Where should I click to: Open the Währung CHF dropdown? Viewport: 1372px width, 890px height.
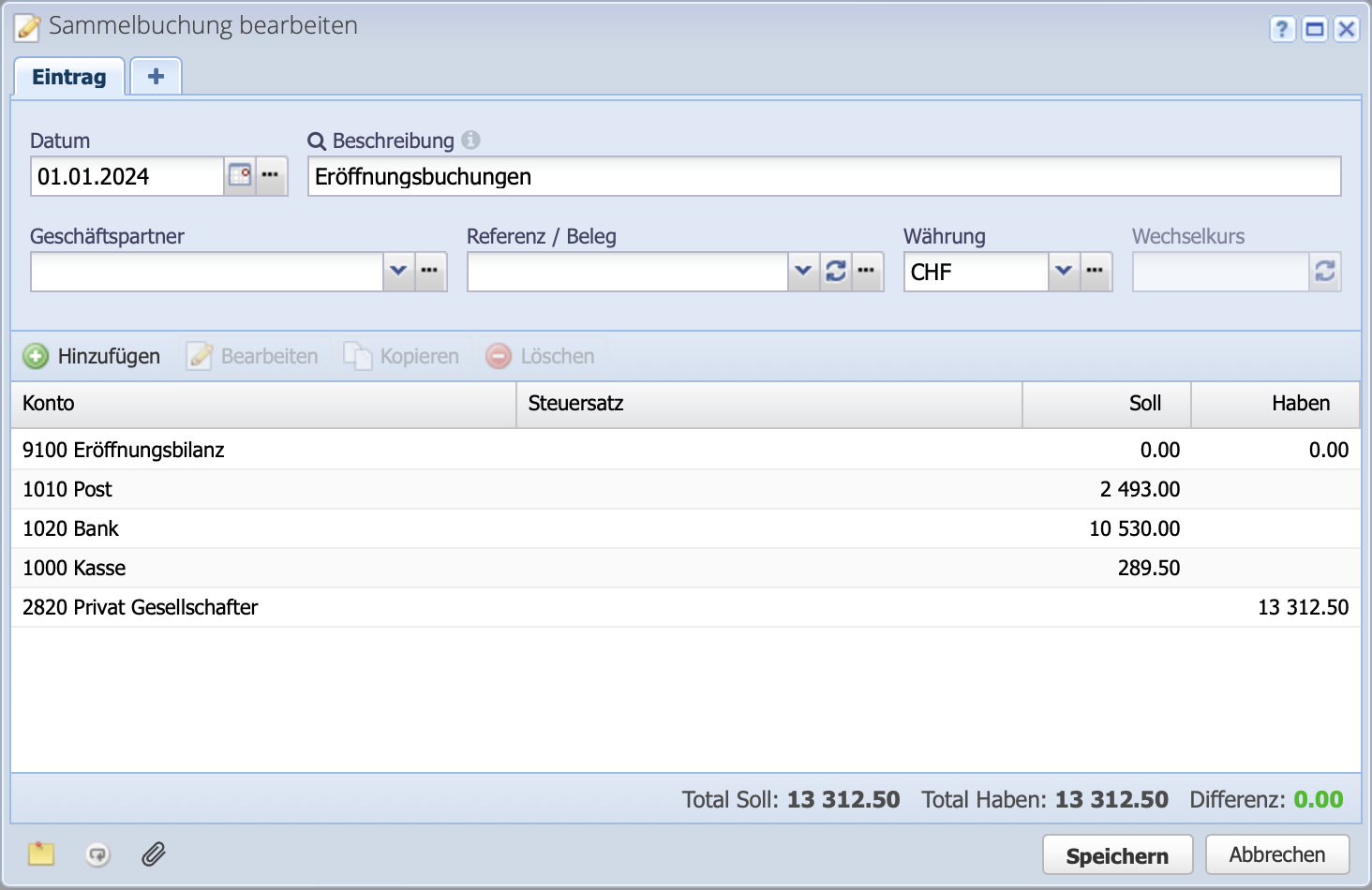(x=1064, y=272)
